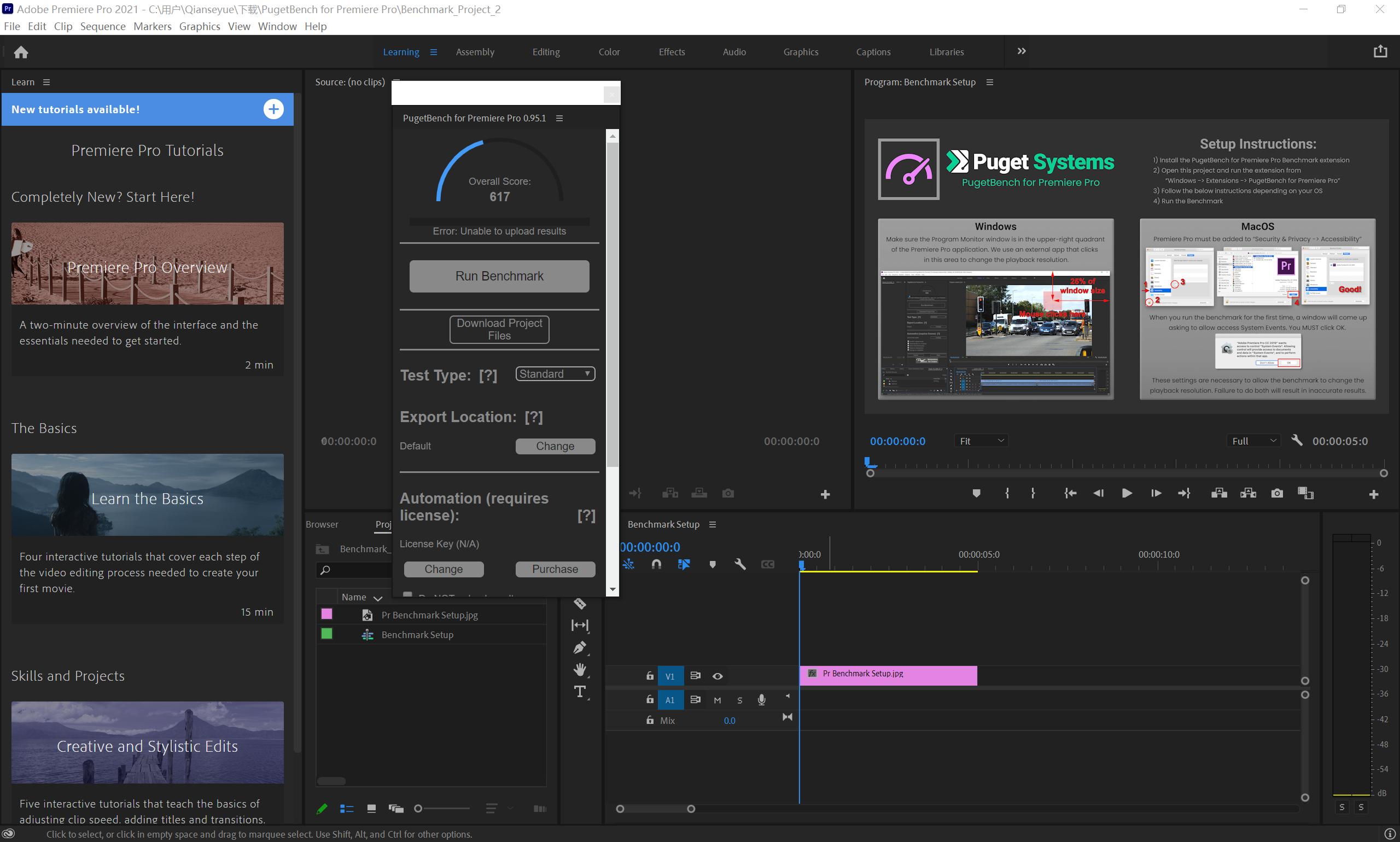Screen dimensions: 1400x842
Task: Mute audio track A1
Action: [x=717, y=700]
